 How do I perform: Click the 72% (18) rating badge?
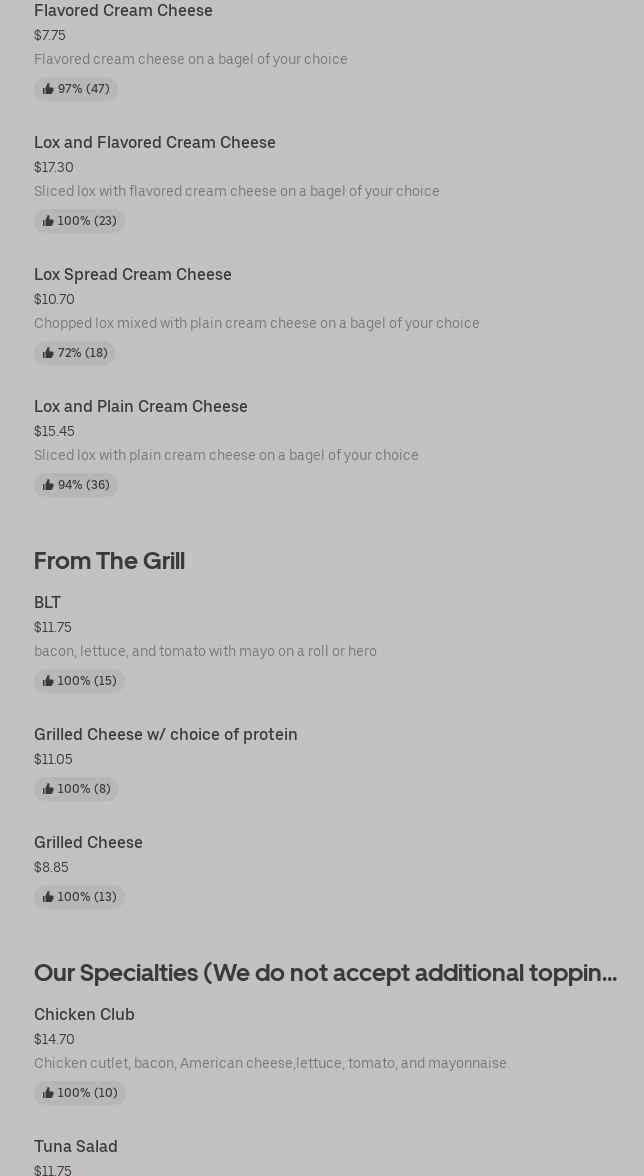75,353
